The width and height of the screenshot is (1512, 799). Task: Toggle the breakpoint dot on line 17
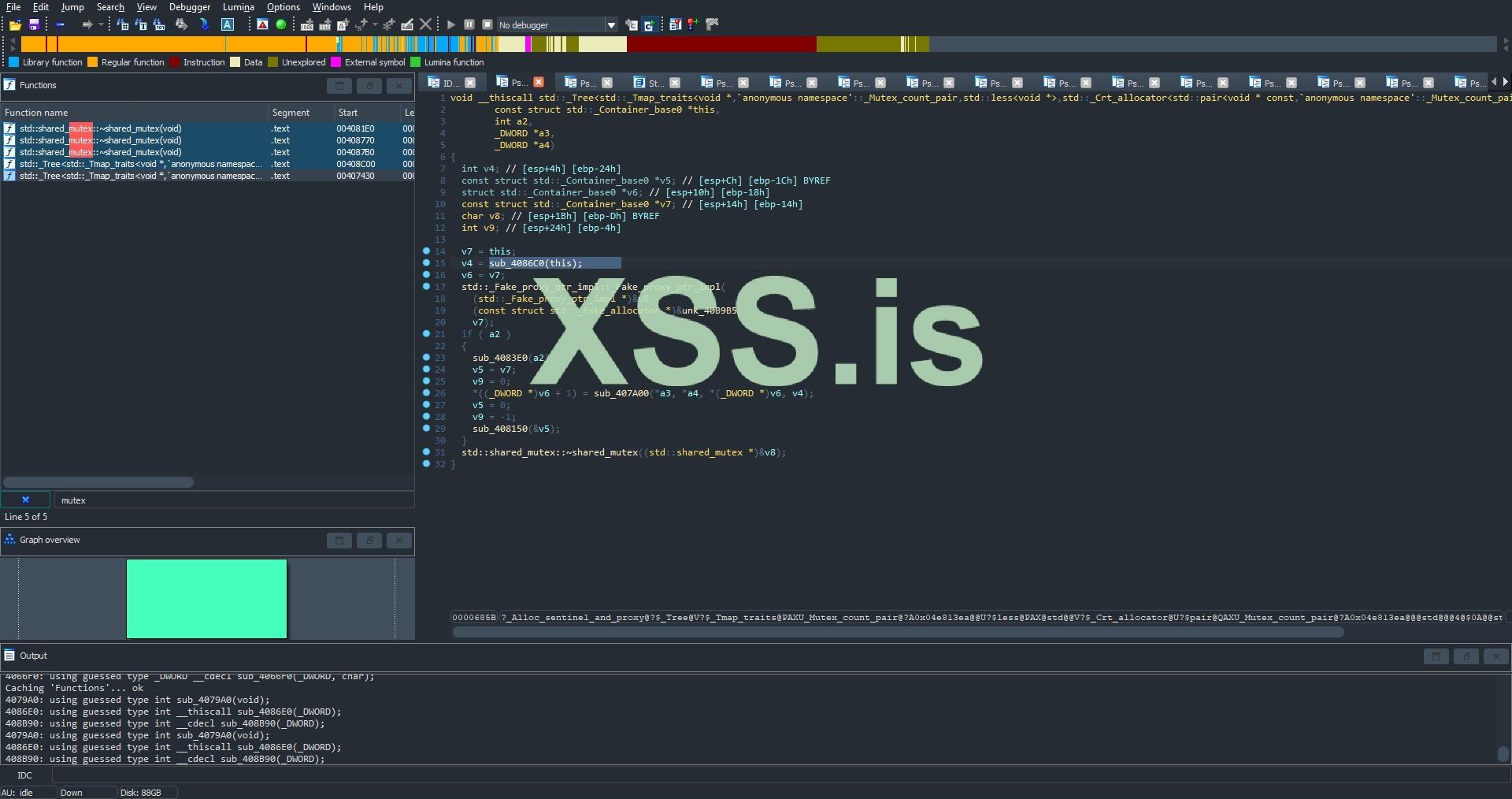click(426, 287)
